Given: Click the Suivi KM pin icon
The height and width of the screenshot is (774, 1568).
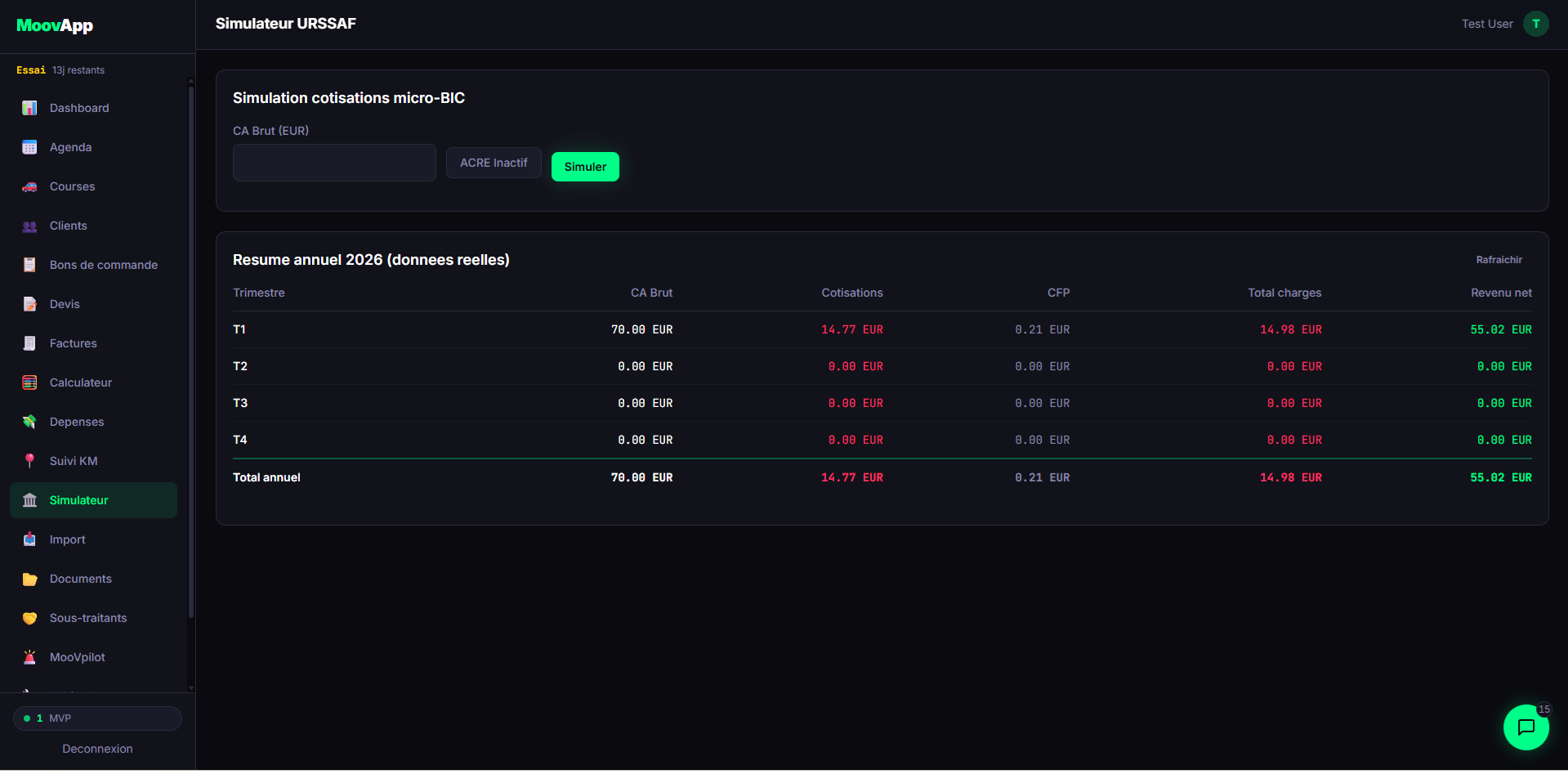Looking at the screenshot, I should pos(29,461).
